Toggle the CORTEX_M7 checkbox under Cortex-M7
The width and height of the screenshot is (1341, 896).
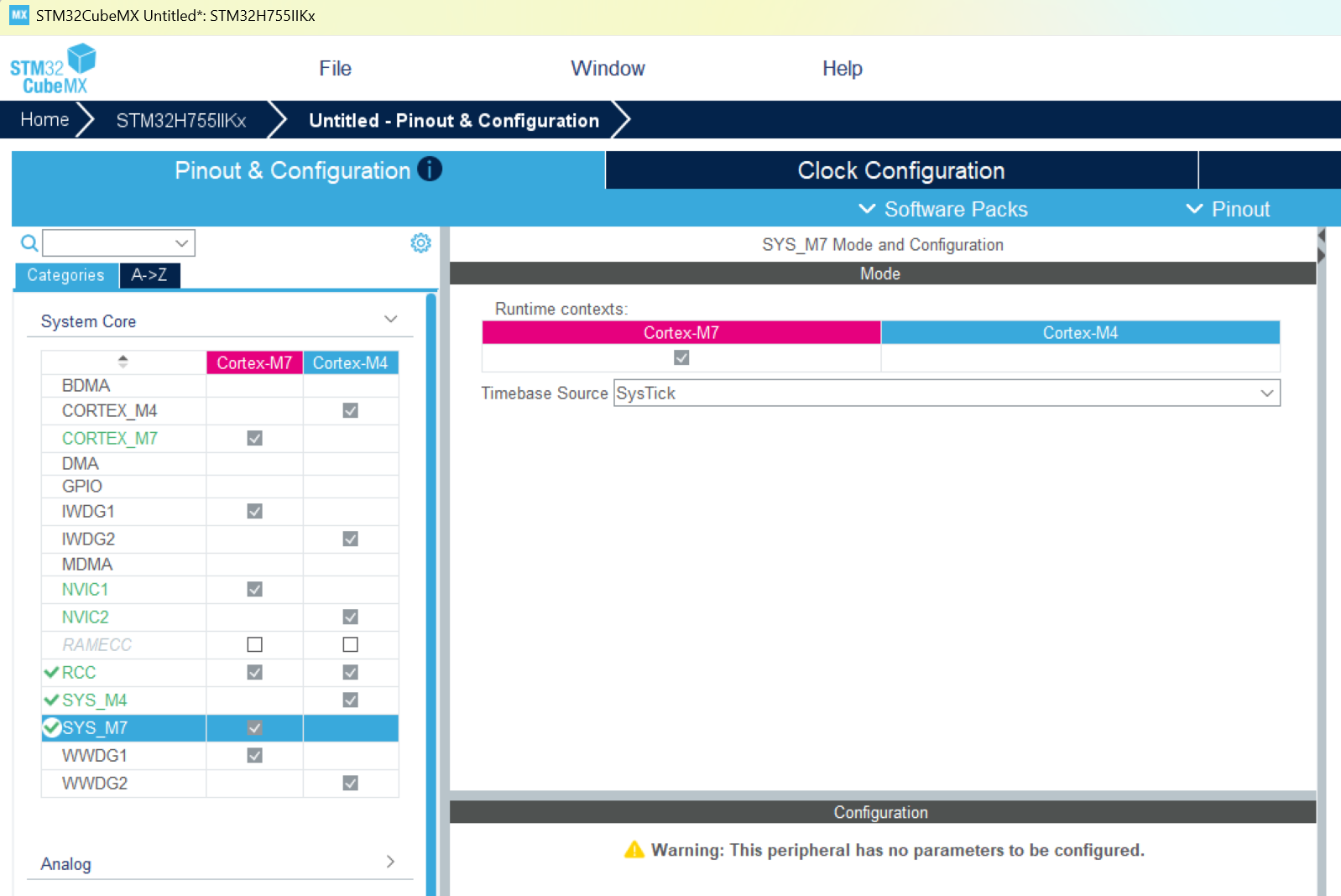255,438
